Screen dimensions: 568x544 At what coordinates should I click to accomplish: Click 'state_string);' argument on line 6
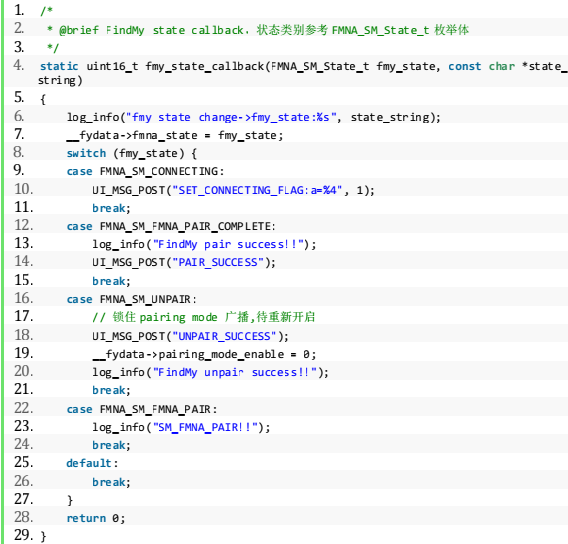(396, 117)
